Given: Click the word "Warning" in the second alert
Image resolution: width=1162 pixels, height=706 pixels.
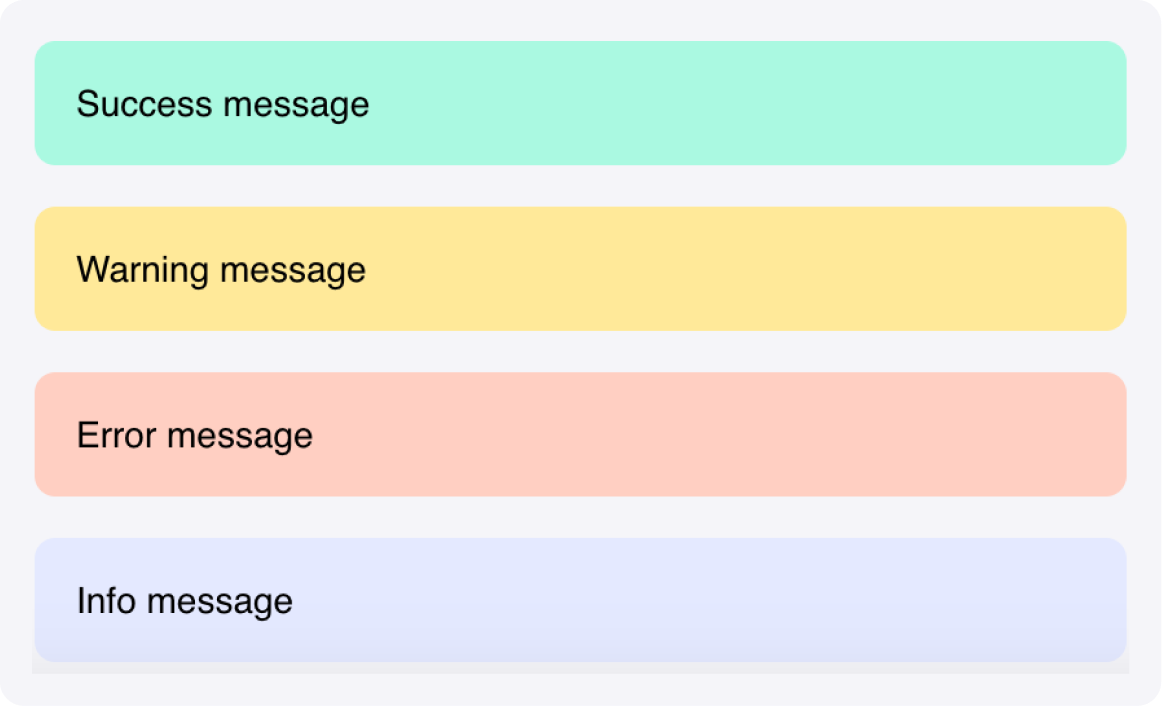Looking at the screenshot, I should (x=142, y=270).
